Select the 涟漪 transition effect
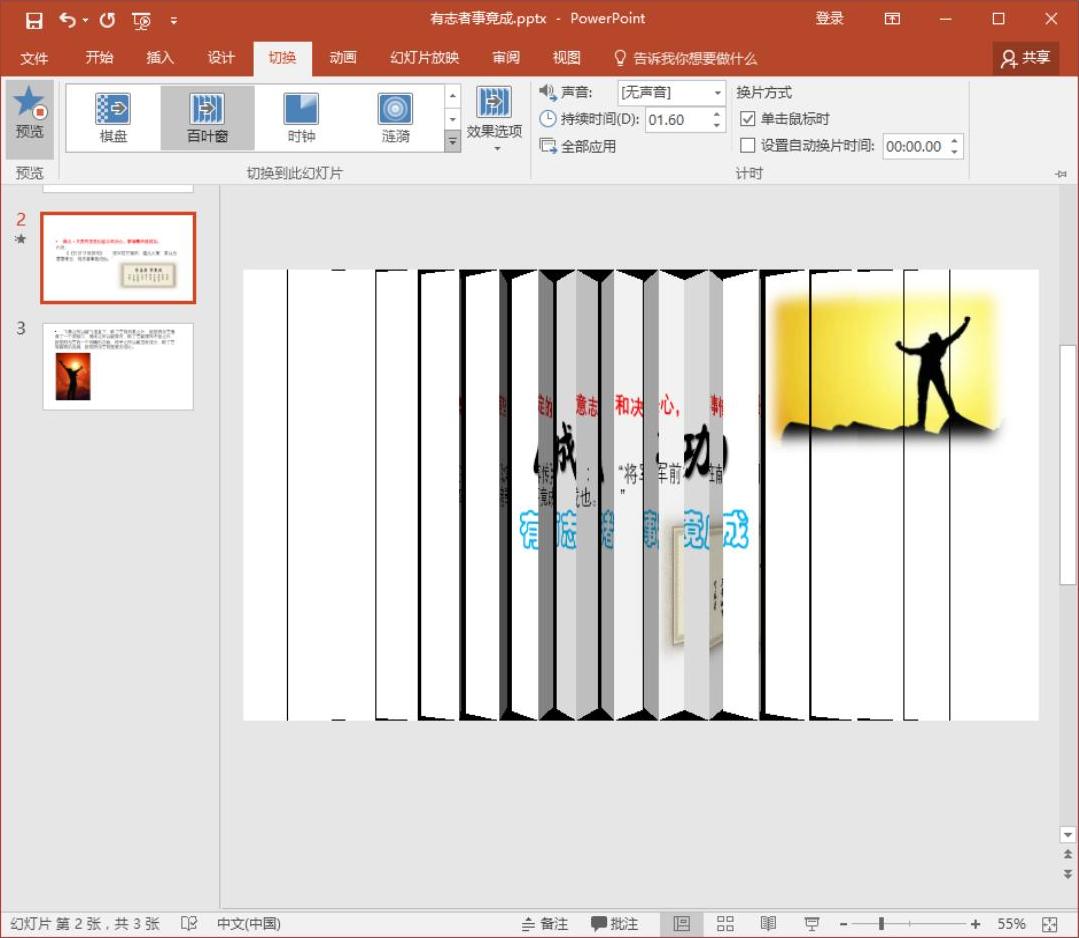 pyautogui.click(x=396, y=118)
